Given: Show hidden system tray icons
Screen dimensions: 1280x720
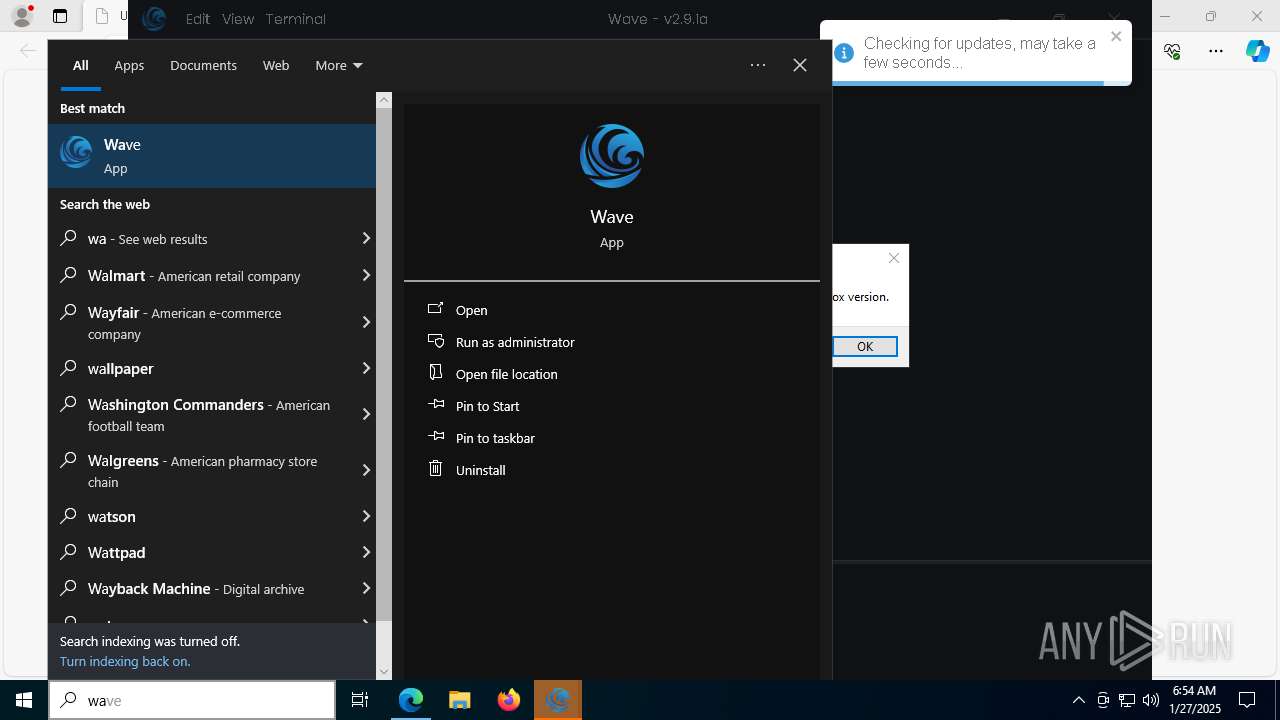Looking at the screenshot, I should (x=1079, y=700).
